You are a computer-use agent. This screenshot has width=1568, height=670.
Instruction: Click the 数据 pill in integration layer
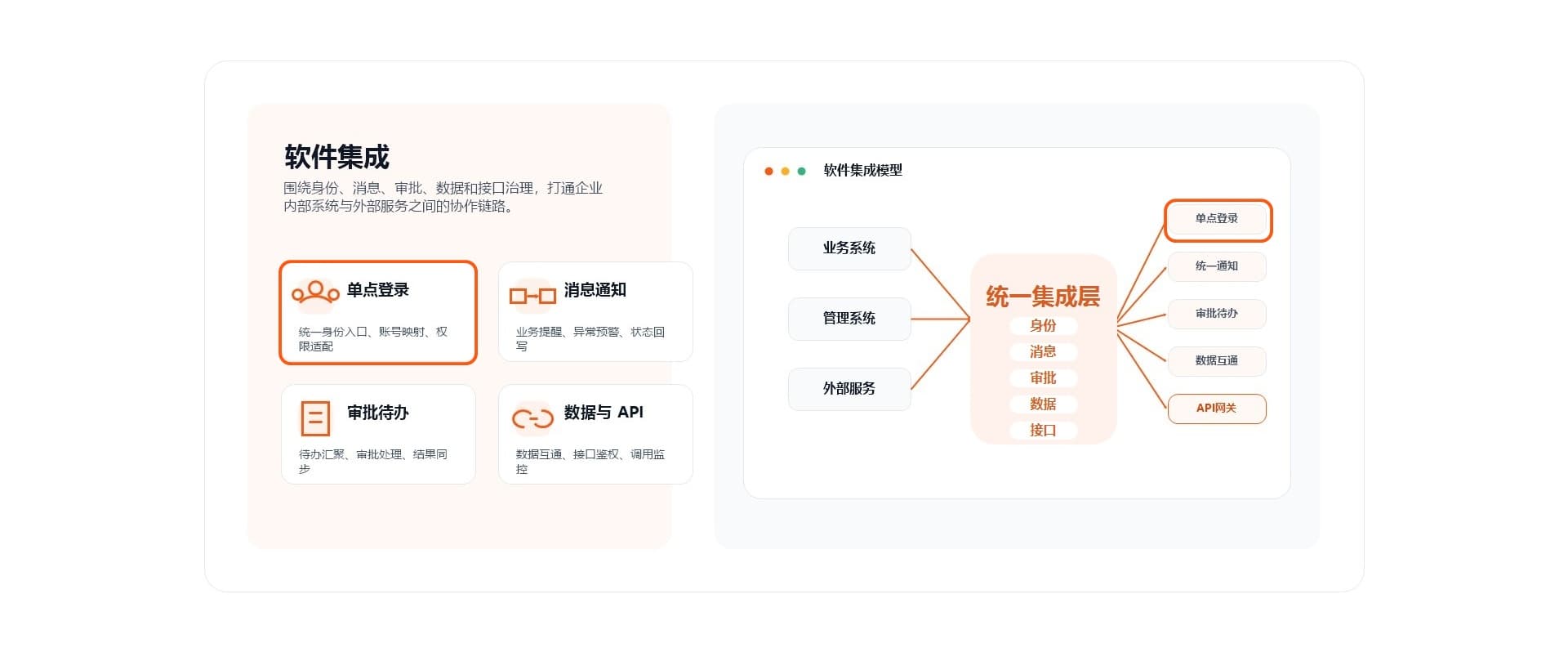pos(1043,404)
